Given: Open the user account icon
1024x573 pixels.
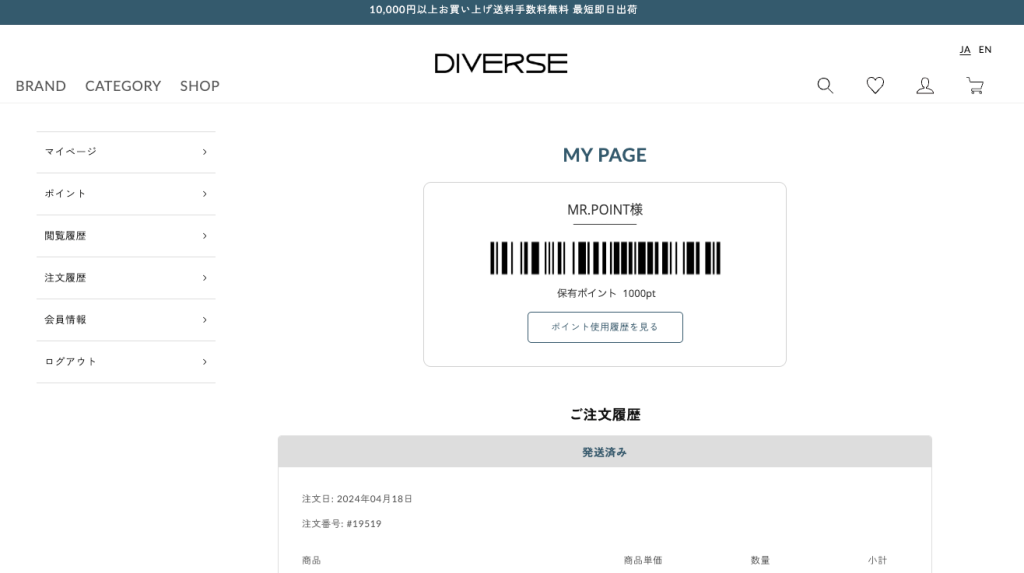Looking at the screenshot, I should (925, 86).
